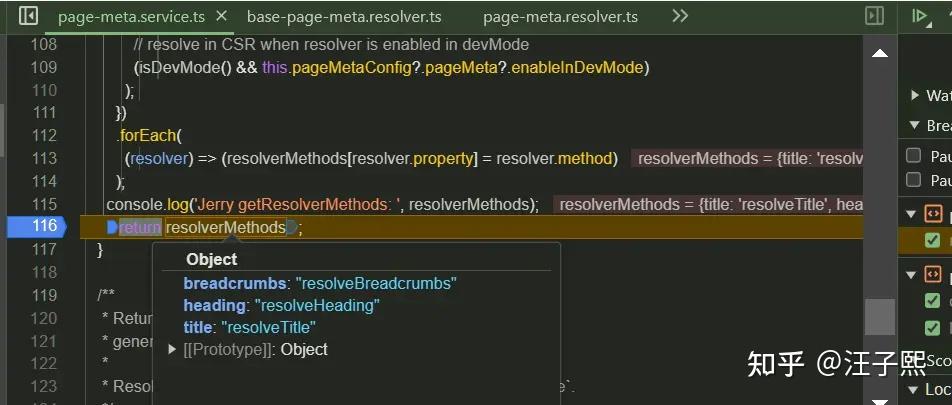The height and width of the screenshot is (405, 952).
Task: Click the "resolveTitle" value
Action: [268, 327]
